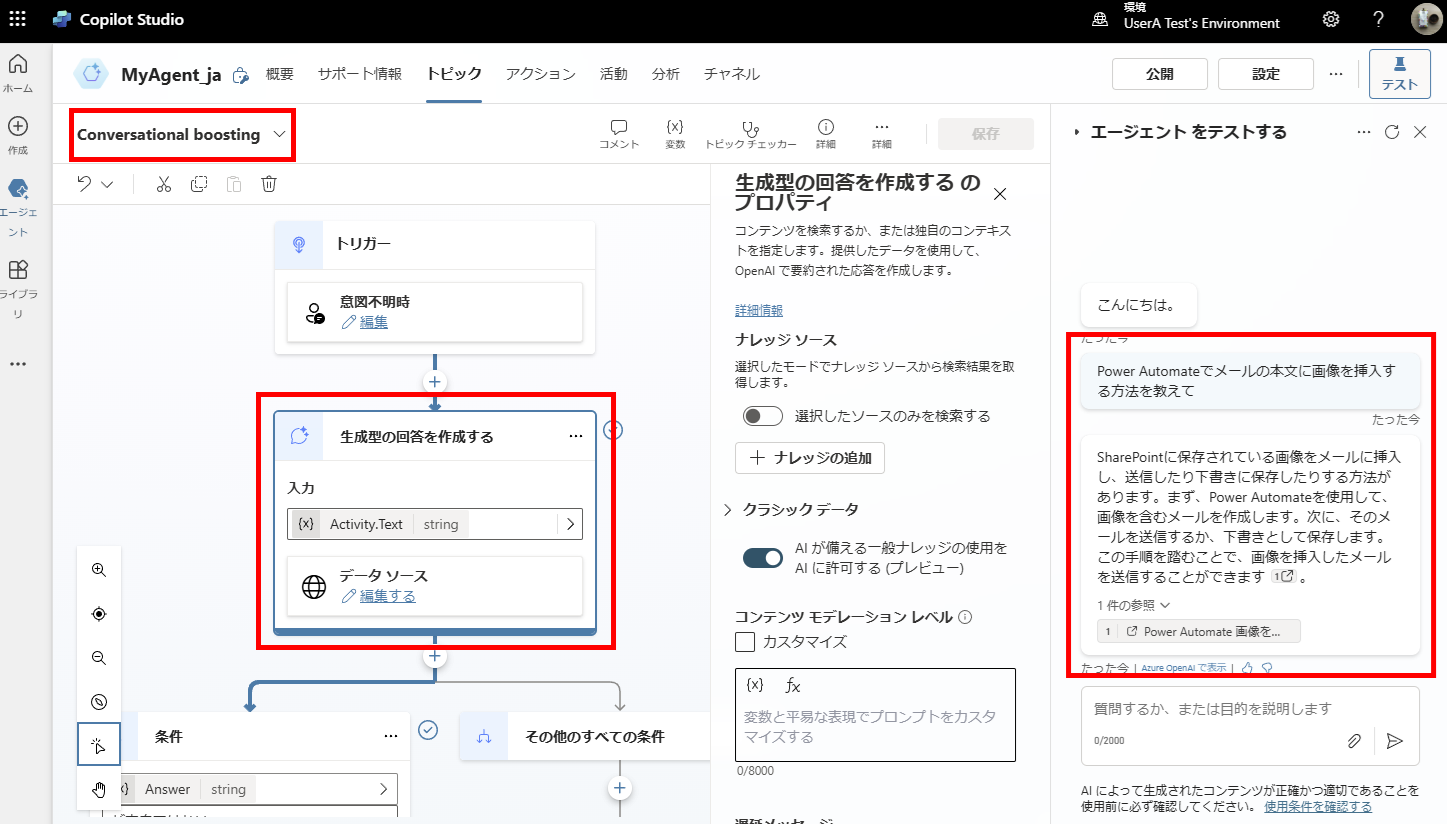
Task: Click the attachment icon in the test chat
Action: (x=1354, y=741)
